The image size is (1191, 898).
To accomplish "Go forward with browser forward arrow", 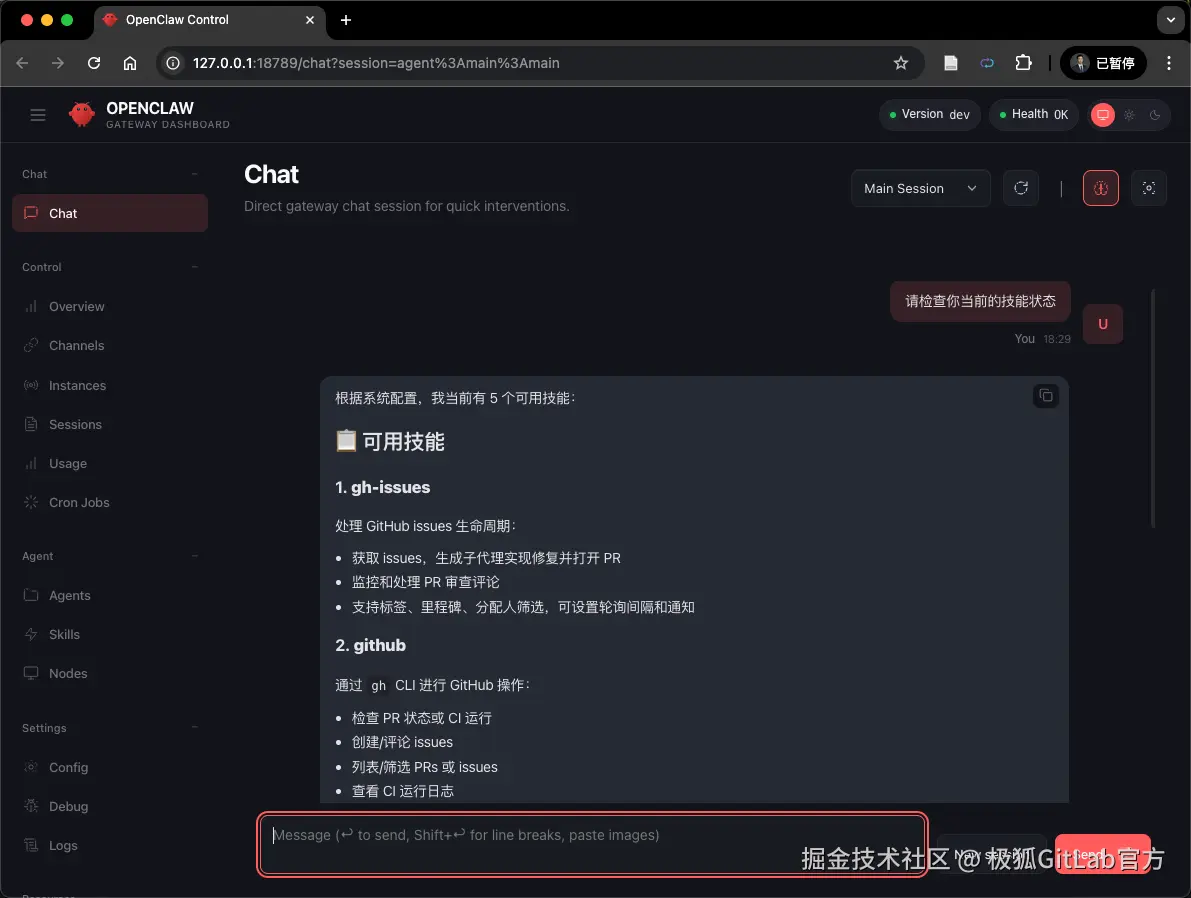I will click(x=58, y=63).
